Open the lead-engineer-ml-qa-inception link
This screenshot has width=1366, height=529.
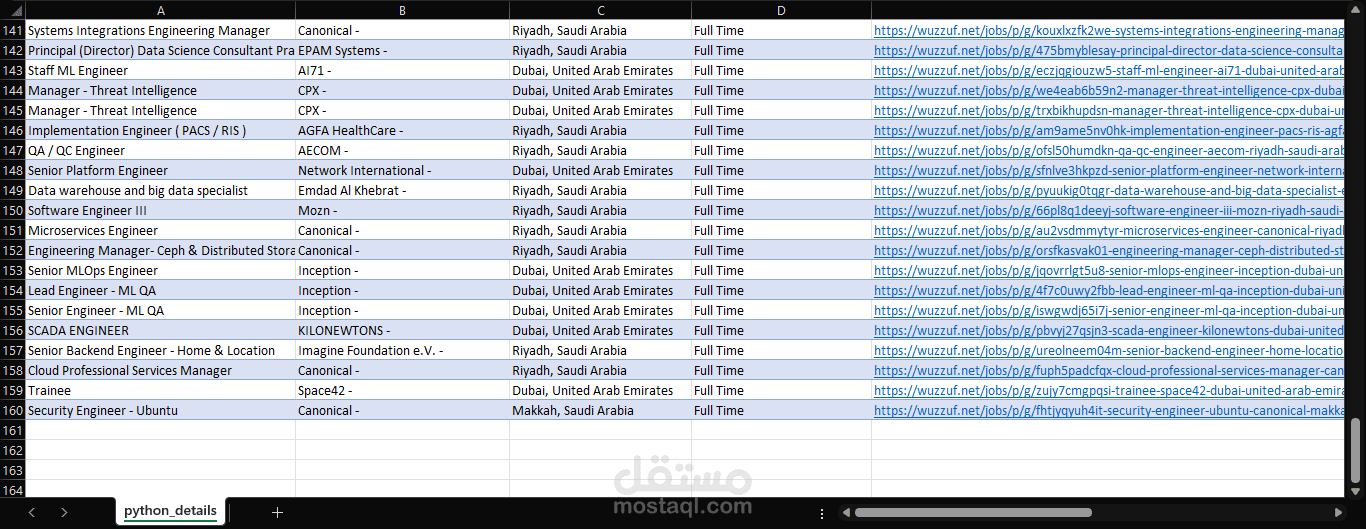pos(1109,290)
